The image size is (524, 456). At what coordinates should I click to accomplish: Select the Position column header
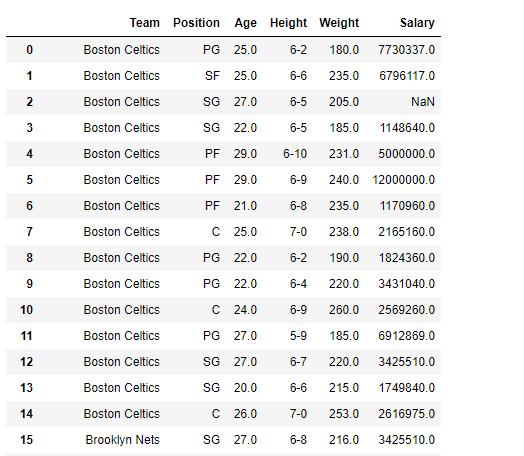tap(196, 23)
